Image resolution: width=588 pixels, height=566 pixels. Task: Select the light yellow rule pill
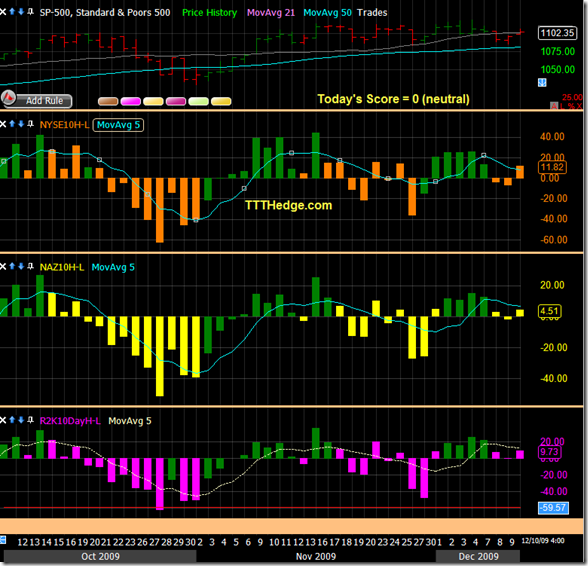[153, 101]
